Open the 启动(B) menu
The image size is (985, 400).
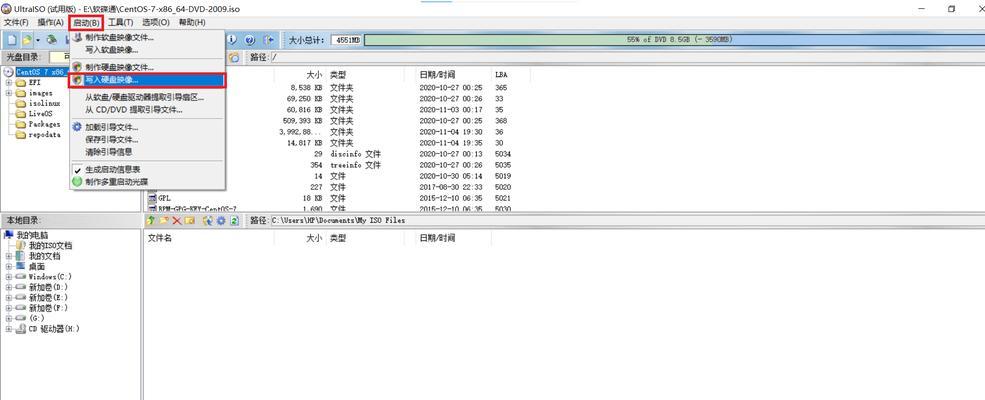[85, 23]
